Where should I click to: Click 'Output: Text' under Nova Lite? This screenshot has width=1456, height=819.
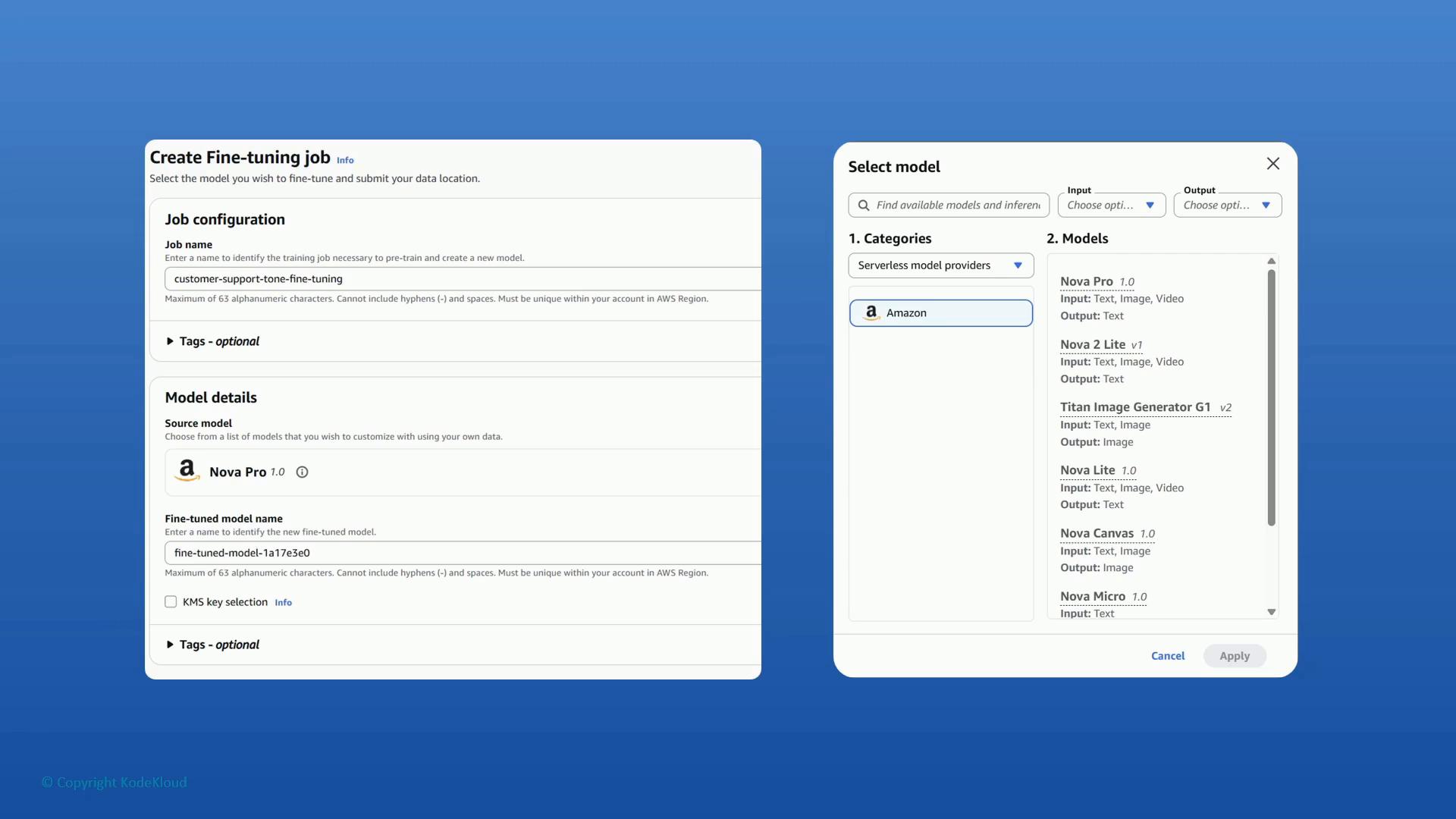[x=1092, y=505]
